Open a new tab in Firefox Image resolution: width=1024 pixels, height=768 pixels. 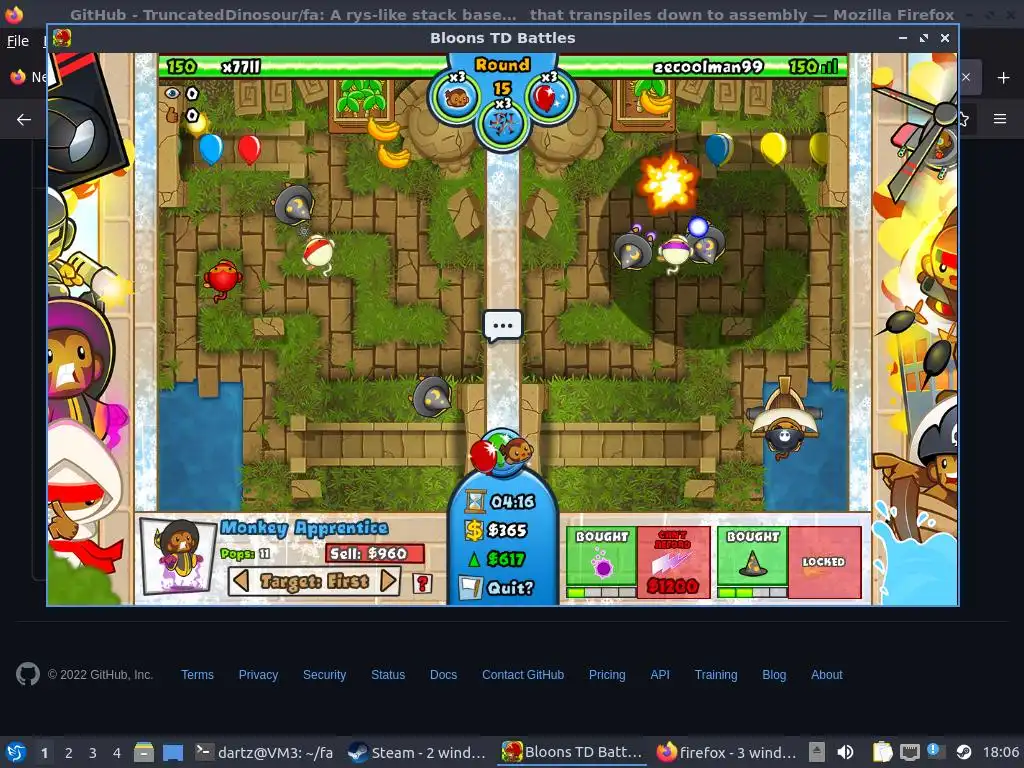pyautogui.click(x=1004, y=78)
